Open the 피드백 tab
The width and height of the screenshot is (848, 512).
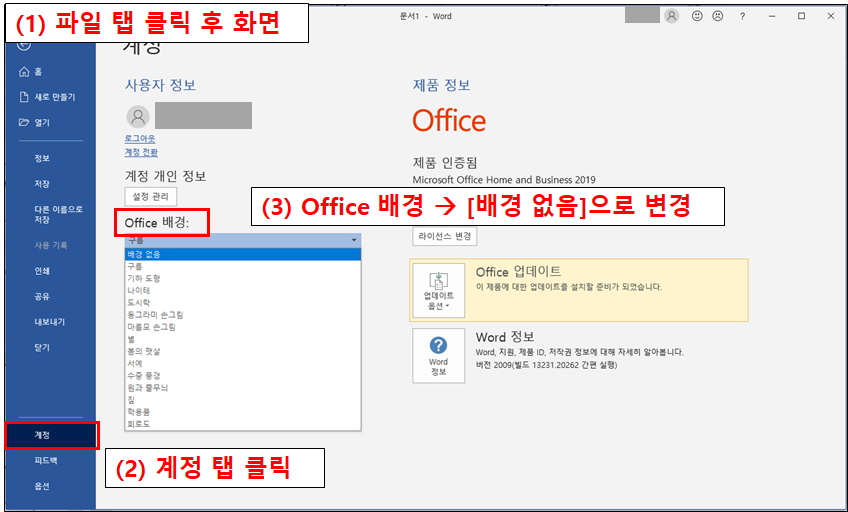point(46,461)
